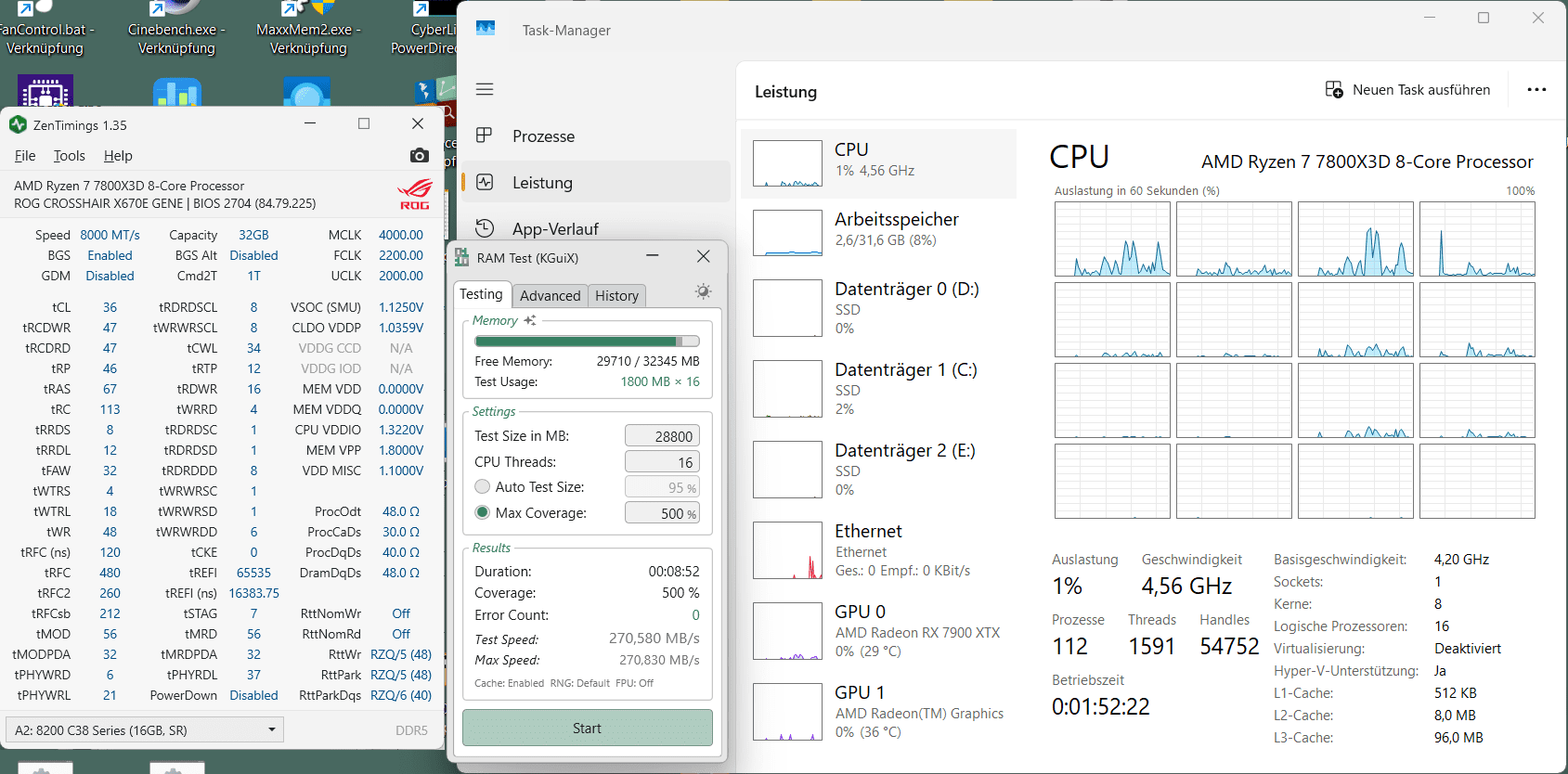Click the Duration value 00:08:52
Viewport: 1568px width, 774px height.
(x=674, y=572)
